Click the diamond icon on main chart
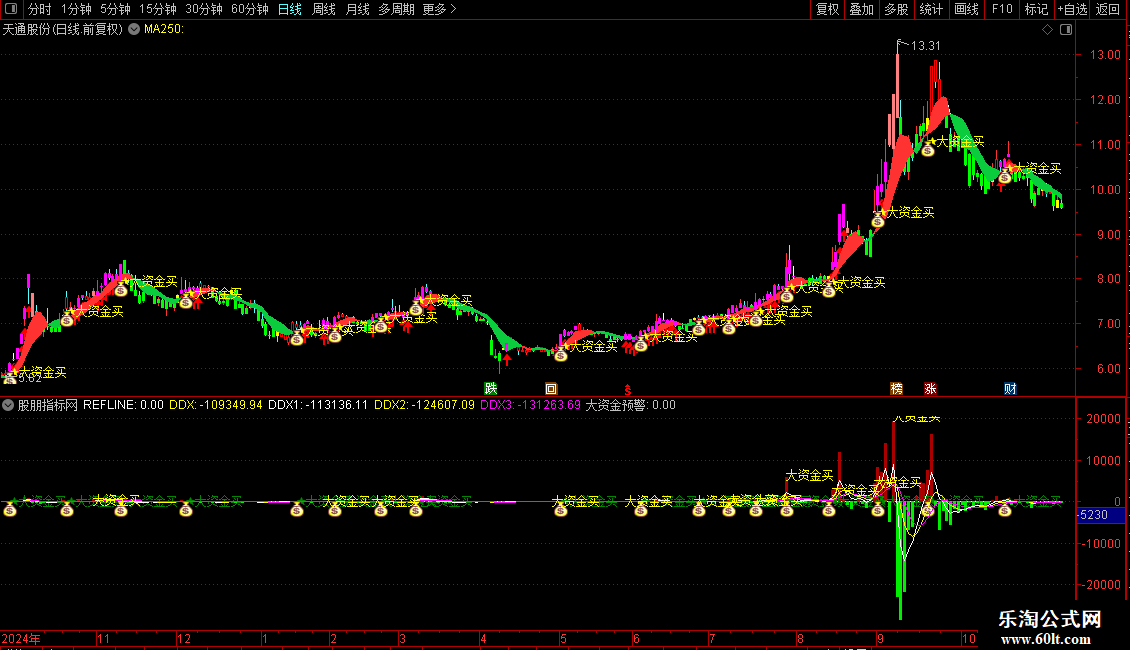Viewport: 1130px width, 650px height. pyautogui.click(x=1047, y=30)
